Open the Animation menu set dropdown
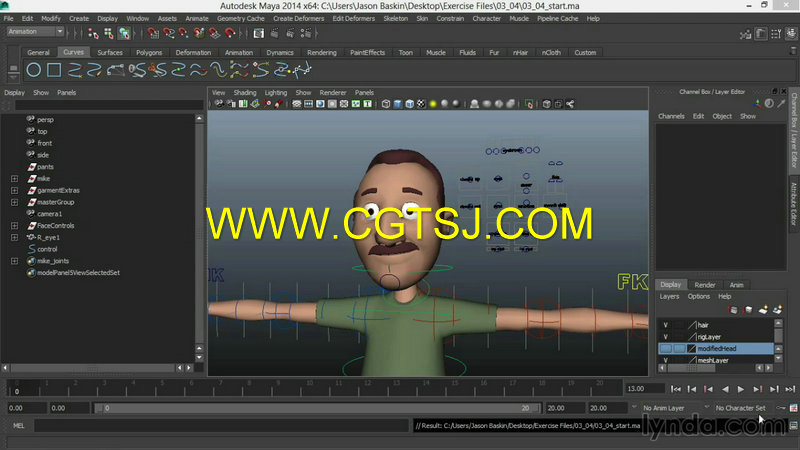 click(35, 32)
